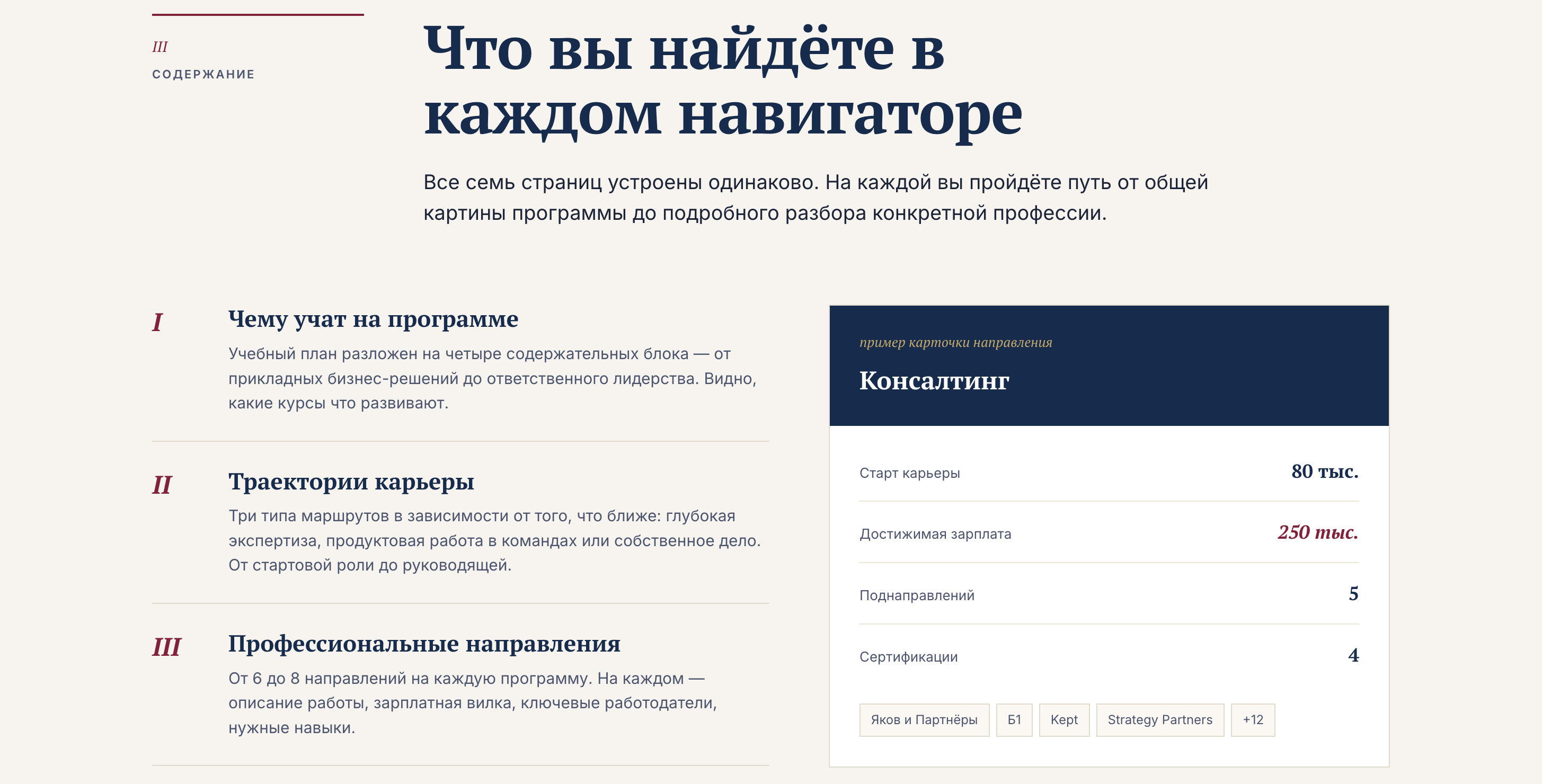
Task: Open the 'Strategy Partners' tag
Action: 1159,719
